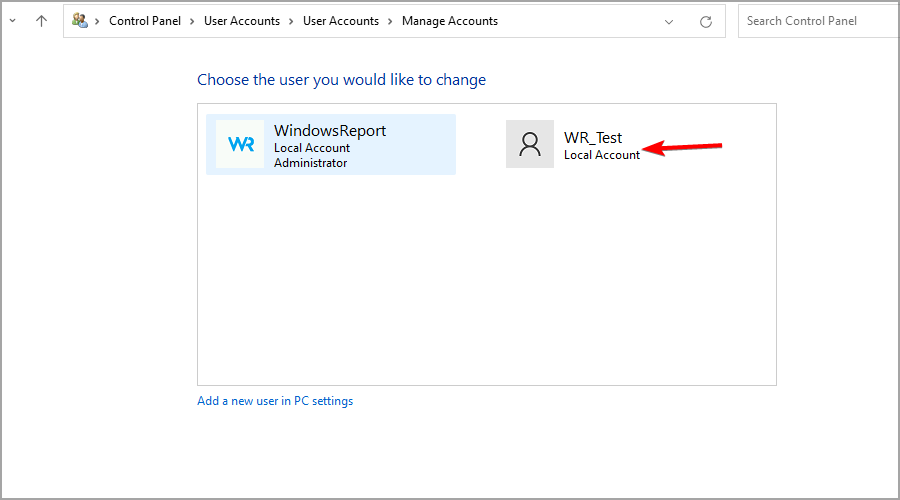Choose the WR_Test account name

click(593, 138)
